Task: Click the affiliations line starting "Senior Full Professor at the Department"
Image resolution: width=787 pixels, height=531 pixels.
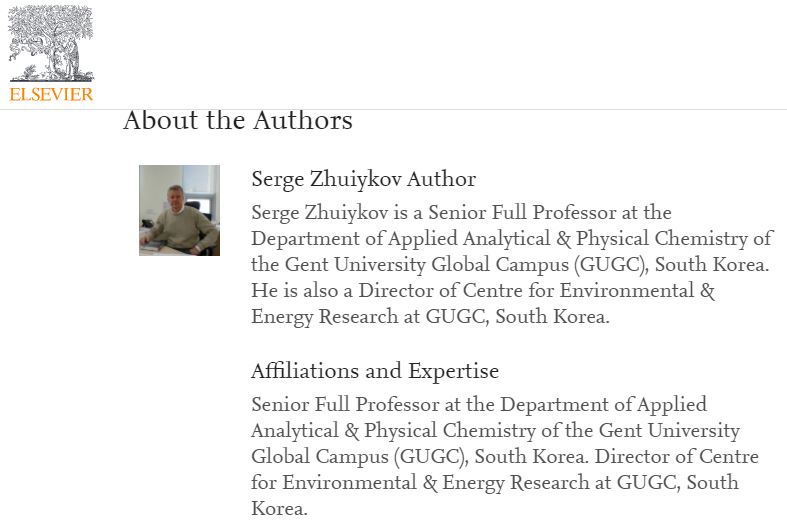Action: (x=479, y=405)
